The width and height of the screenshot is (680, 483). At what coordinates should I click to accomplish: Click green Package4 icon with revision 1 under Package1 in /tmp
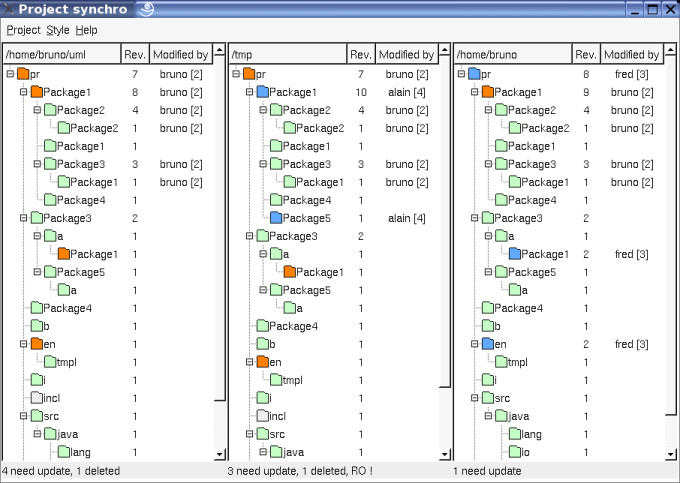click(x=276, y=200)
